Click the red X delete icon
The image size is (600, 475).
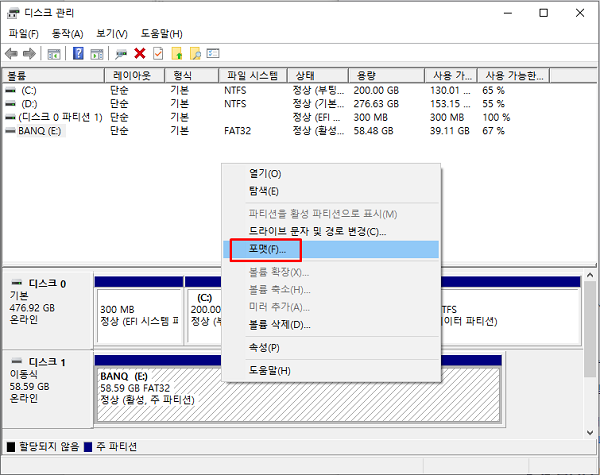(140, 53)
